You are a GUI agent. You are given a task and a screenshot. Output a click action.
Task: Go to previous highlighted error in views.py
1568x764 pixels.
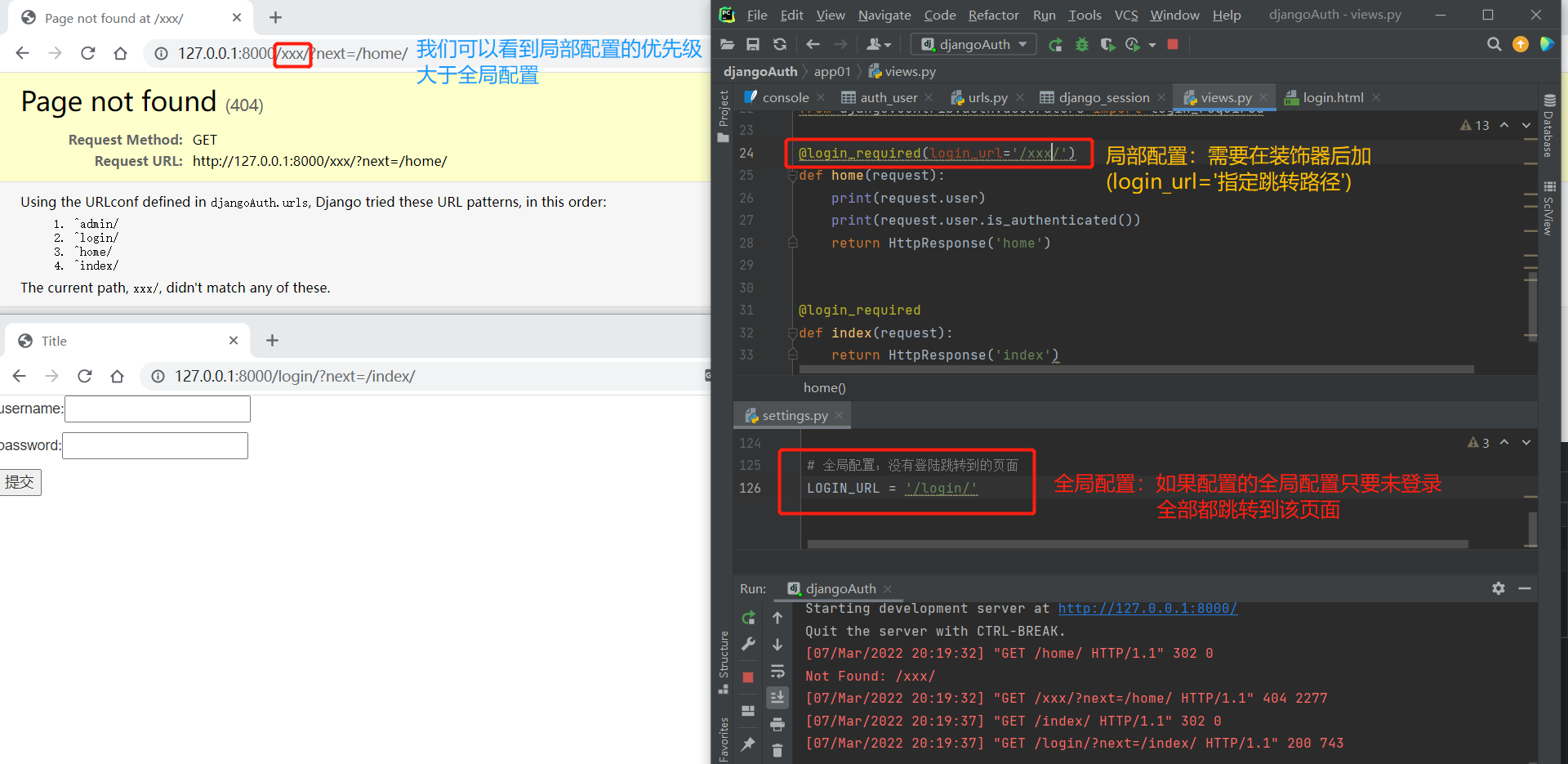pos(1504,125)
